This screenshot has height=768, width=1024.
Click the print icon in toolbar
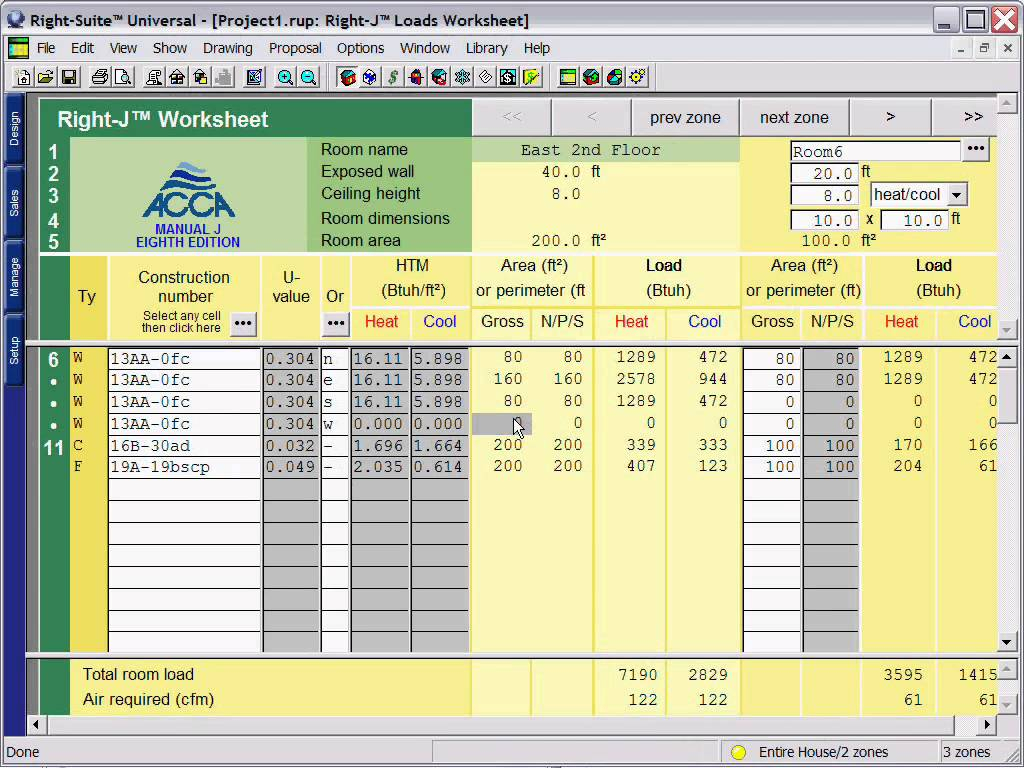pos(100,77)
